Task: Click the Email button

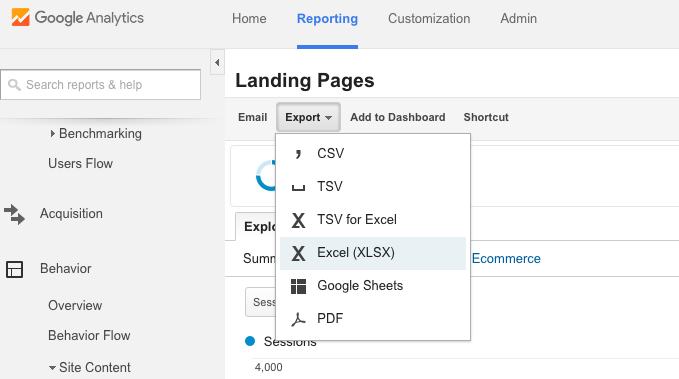Action: 252,117
